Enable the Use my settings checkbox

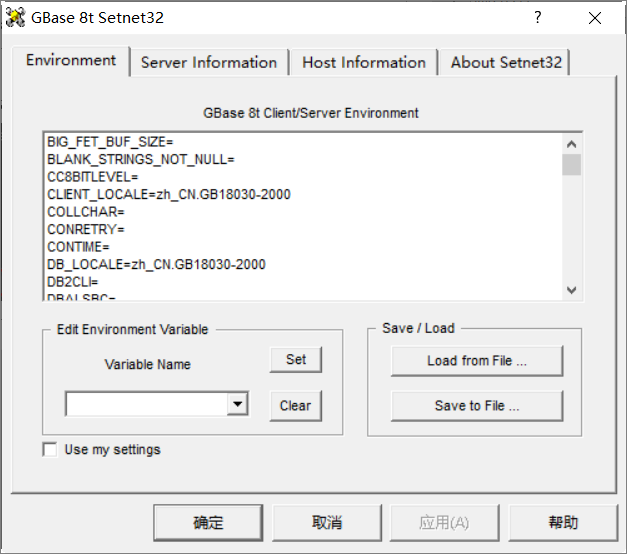pyautogui.click(x=50, y=450)
